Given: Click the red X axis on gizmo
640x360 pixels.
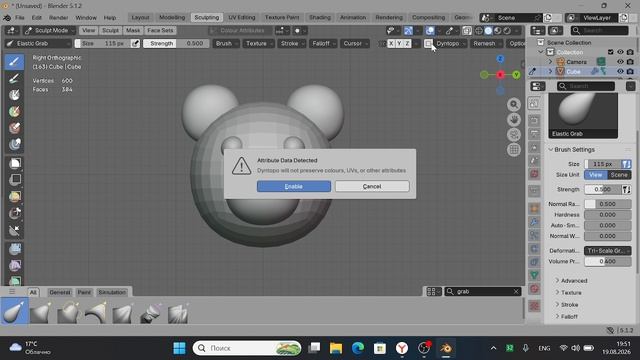Looking at the screenshot, I should point(500,75).
